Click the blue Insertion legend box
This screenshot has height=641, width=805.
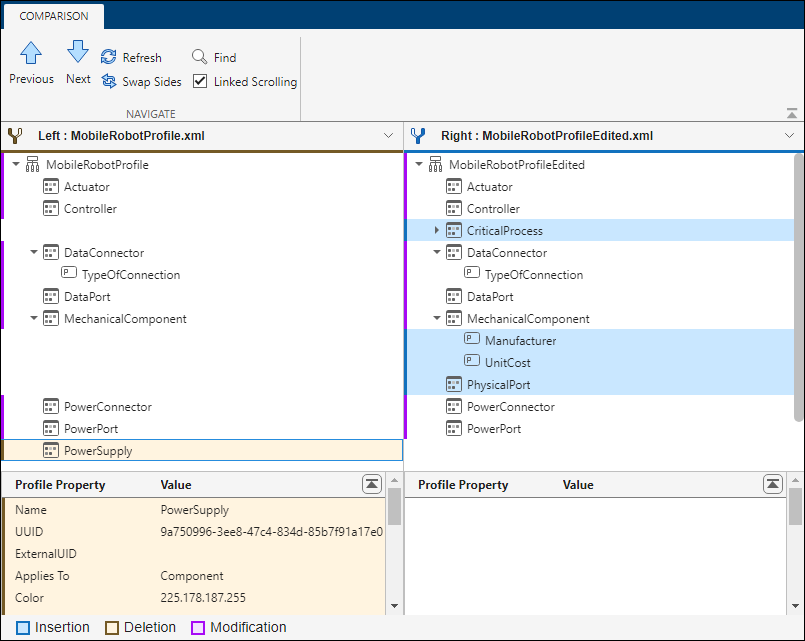coord(22,628)
